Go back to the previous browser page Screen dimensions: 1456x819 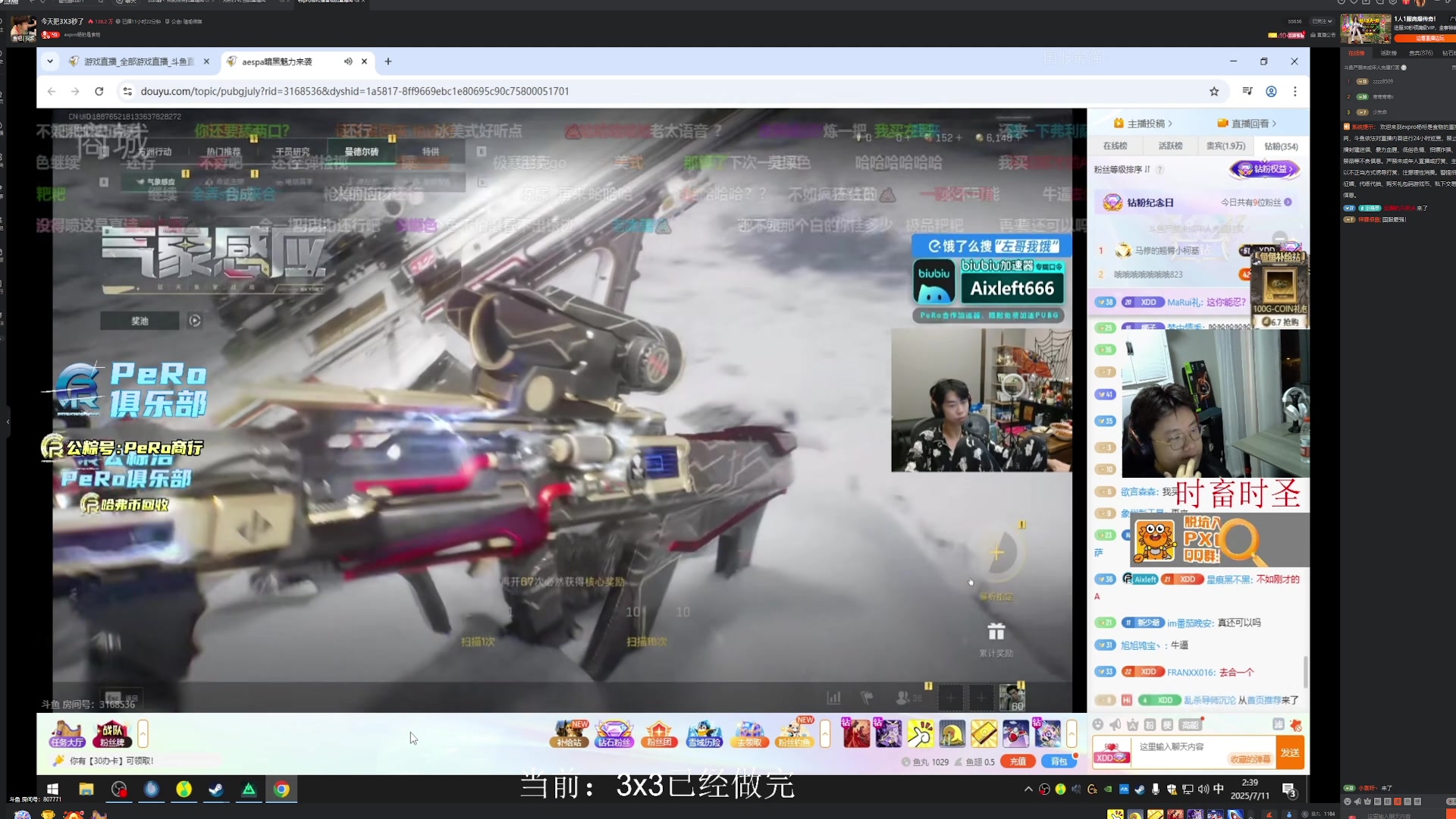pyautogui.click(x=52, y=91)
